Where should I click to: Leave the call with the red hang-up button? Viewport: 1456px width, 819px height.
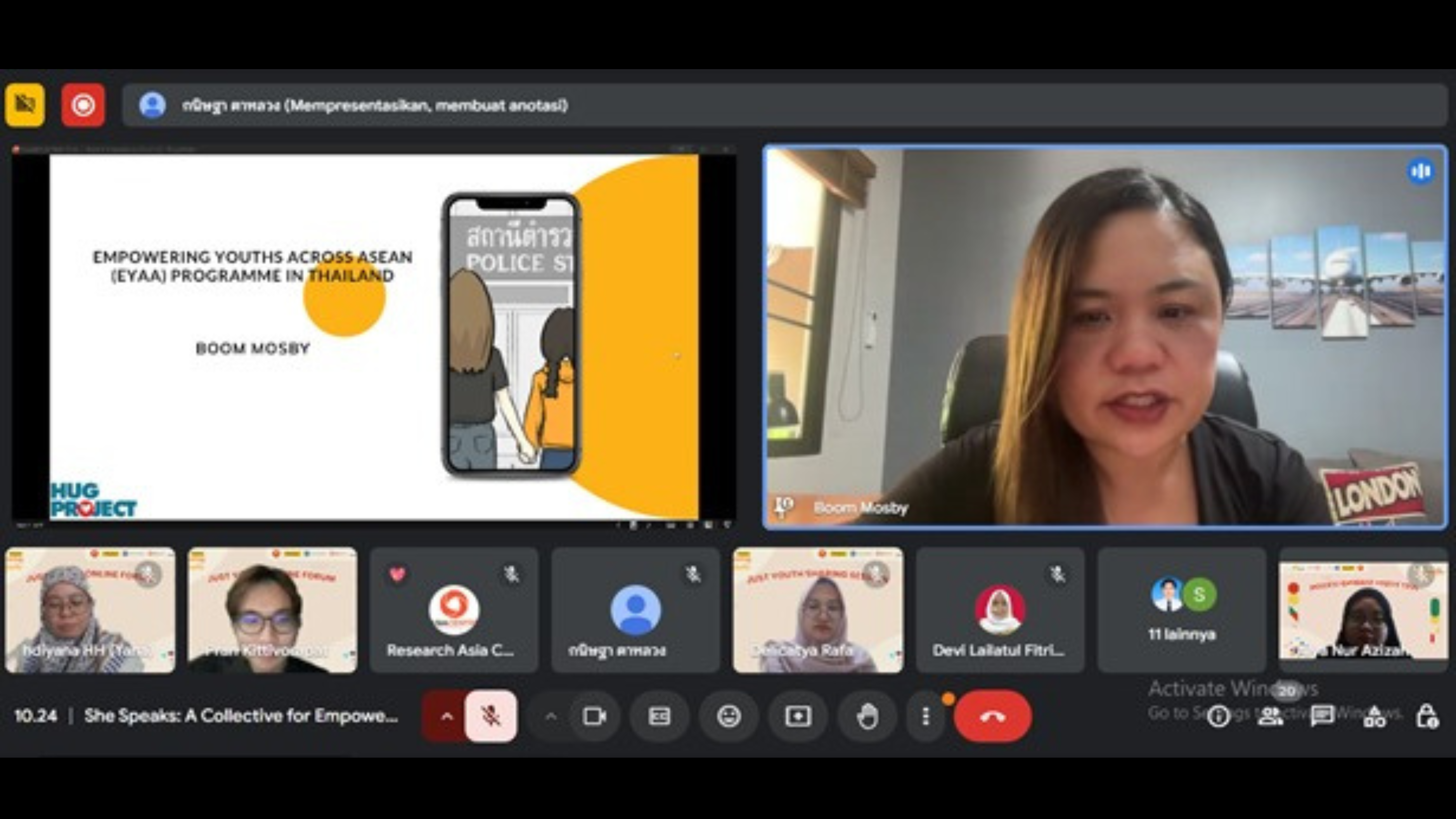(993, 717)
